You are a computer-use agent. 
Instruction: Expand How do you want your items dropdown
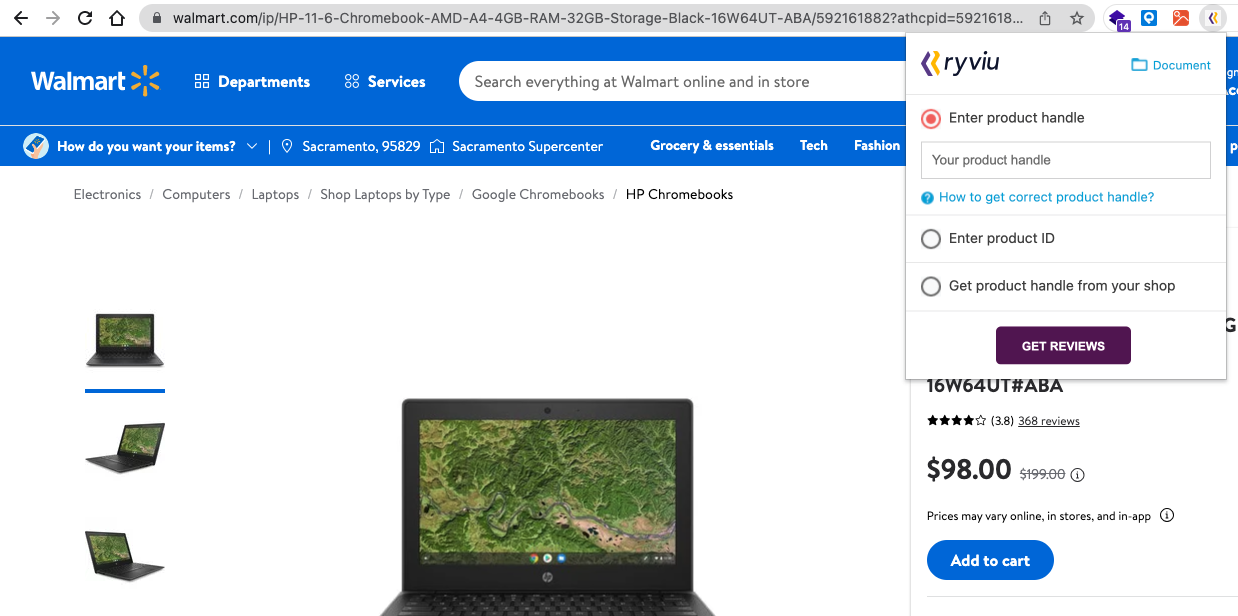click(156, 146)
